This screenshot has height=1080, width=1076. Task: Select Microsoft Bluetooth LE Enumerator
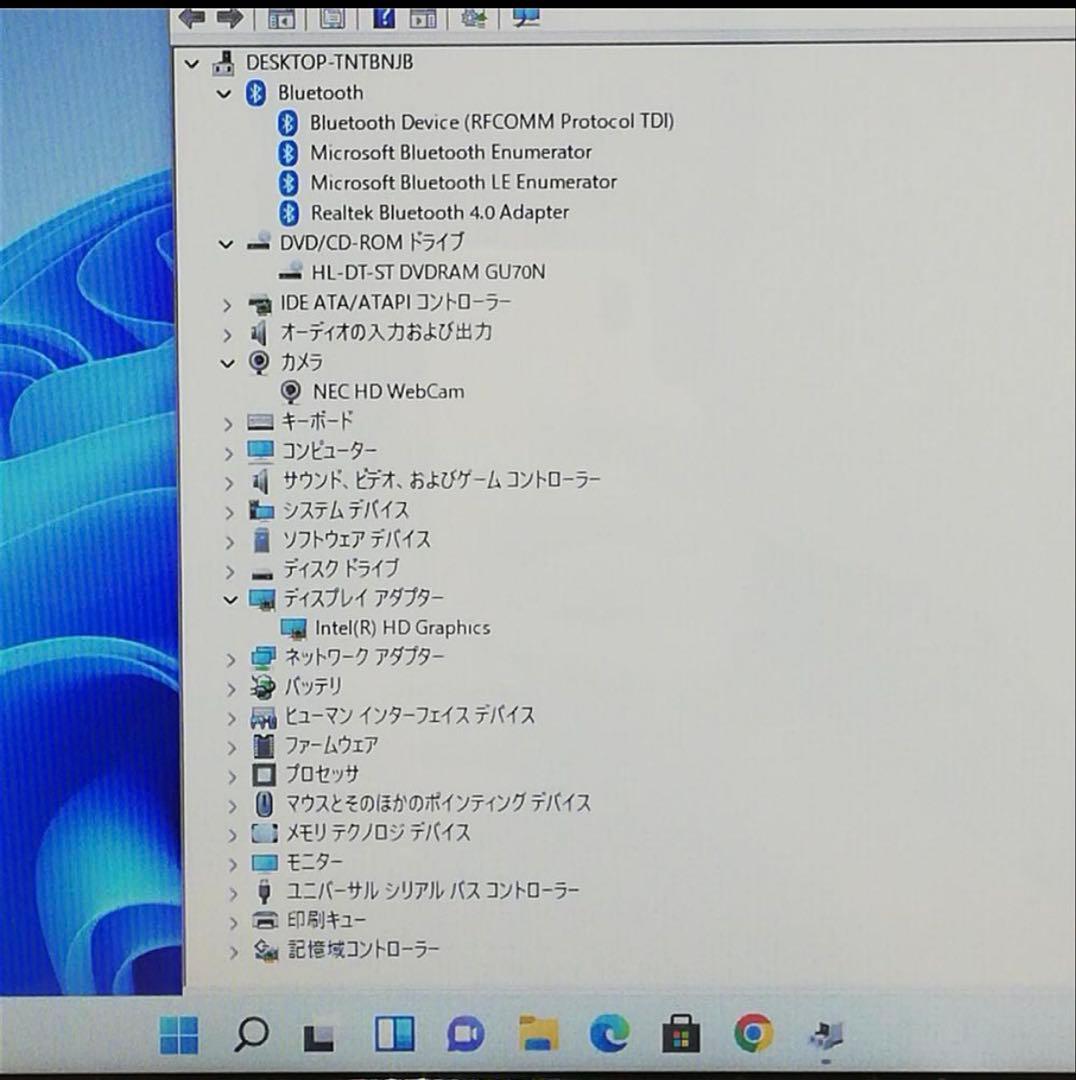pyautogui.click(x=464, y=182)
